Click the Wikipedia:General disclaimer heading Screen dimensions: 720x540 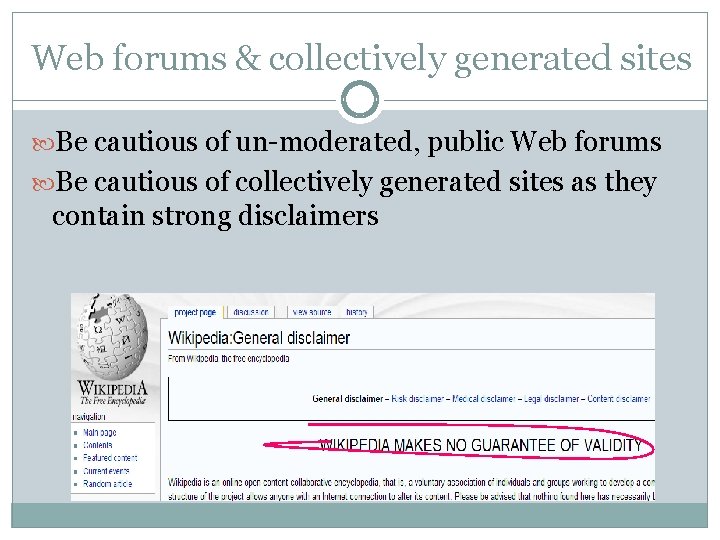[259, 338]
